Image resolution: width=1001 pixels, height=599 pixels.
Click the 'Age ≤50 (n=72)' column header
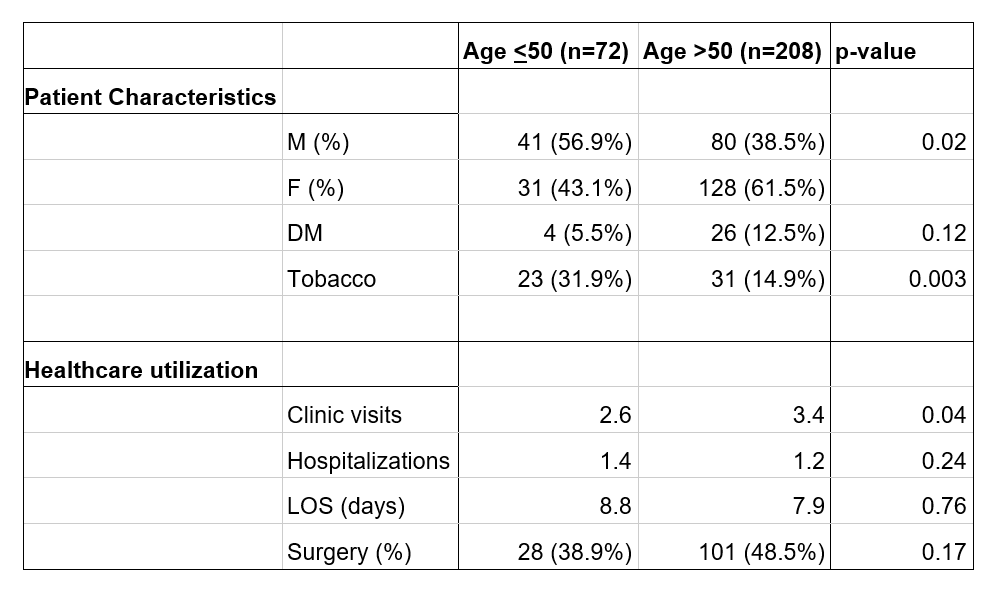pos(546,52)
